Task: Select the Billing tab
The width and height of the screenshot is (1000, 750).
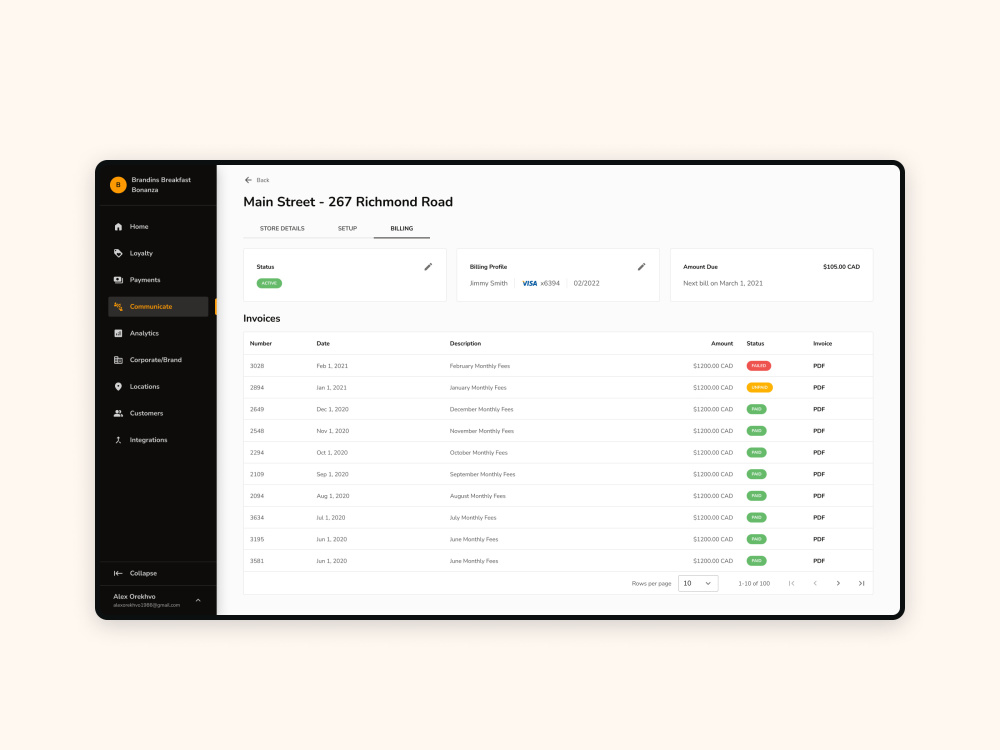Action: pyautogui.click(x=401, y=228)
